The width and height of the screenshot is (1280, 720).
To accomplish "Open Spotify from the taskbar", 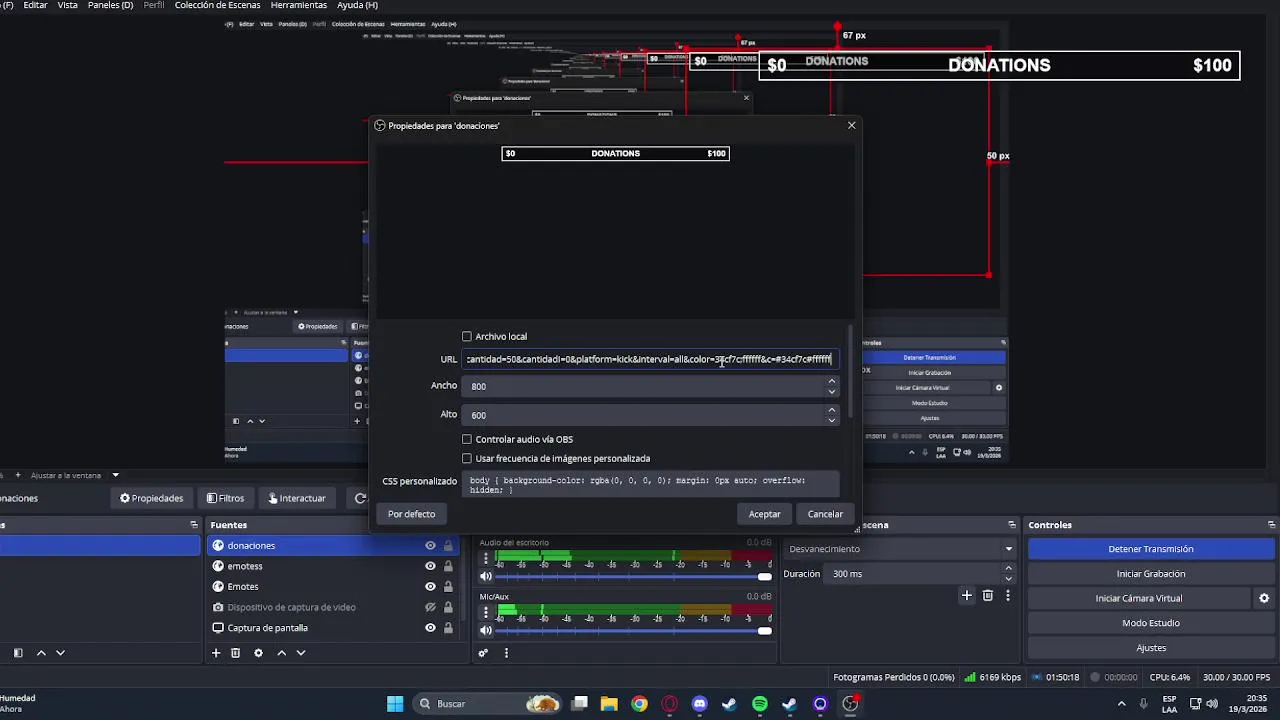I will [760, 704].
